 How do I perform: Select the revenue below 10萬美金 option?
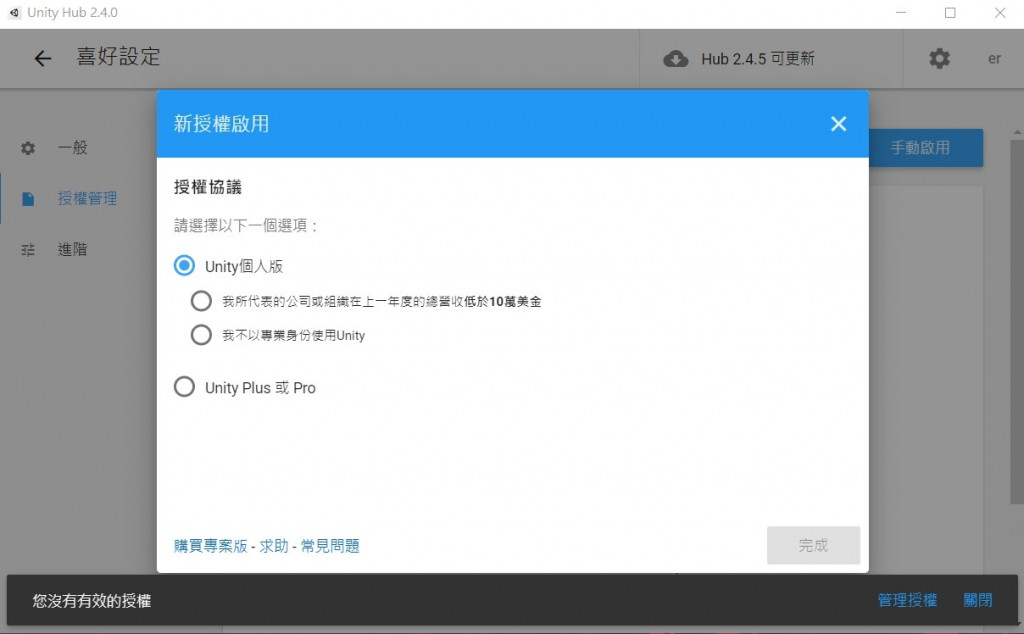coord(201,301)
